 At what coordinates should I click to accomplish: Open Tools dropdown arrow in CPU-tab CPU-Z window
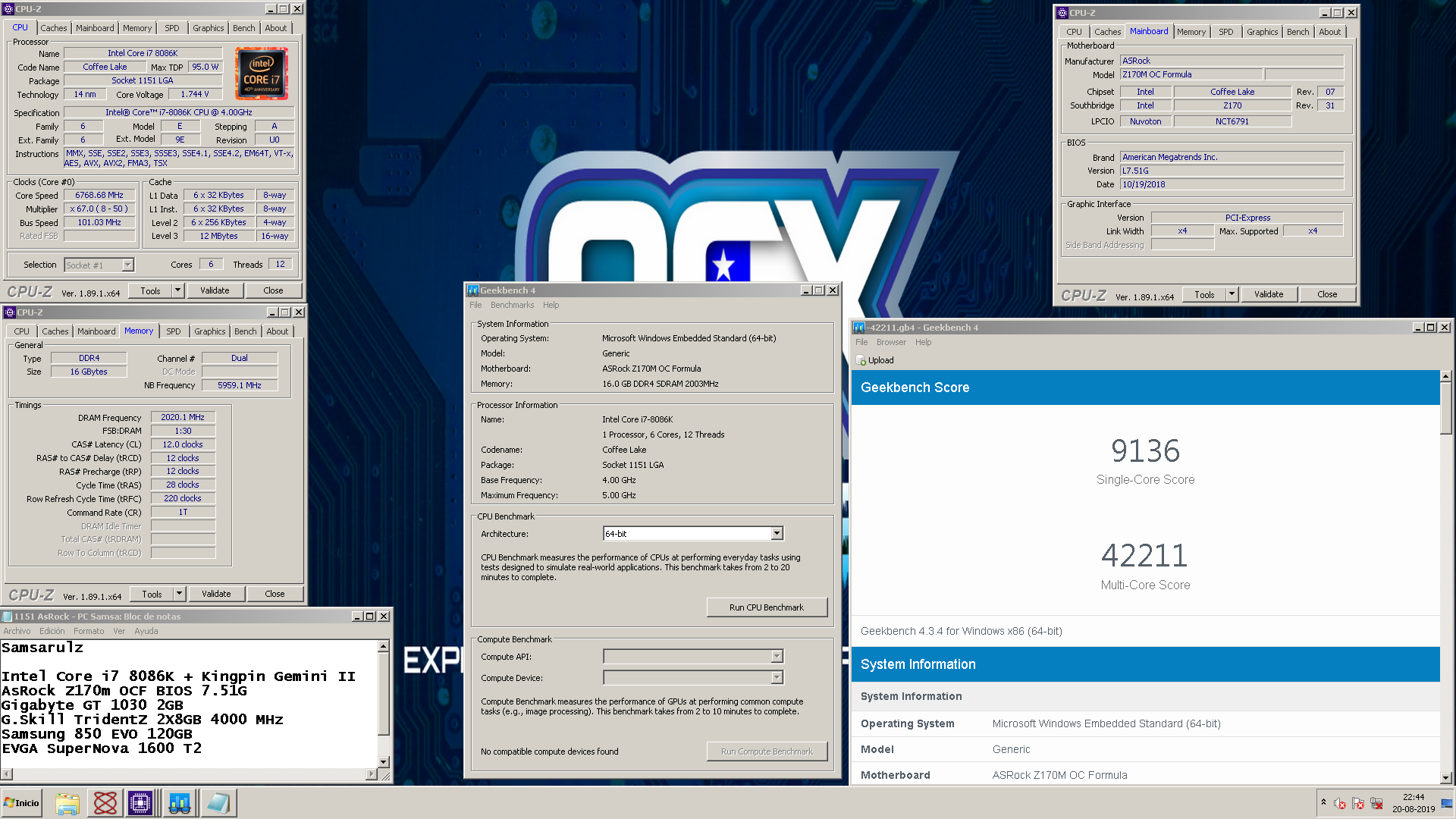coord(177,290)
